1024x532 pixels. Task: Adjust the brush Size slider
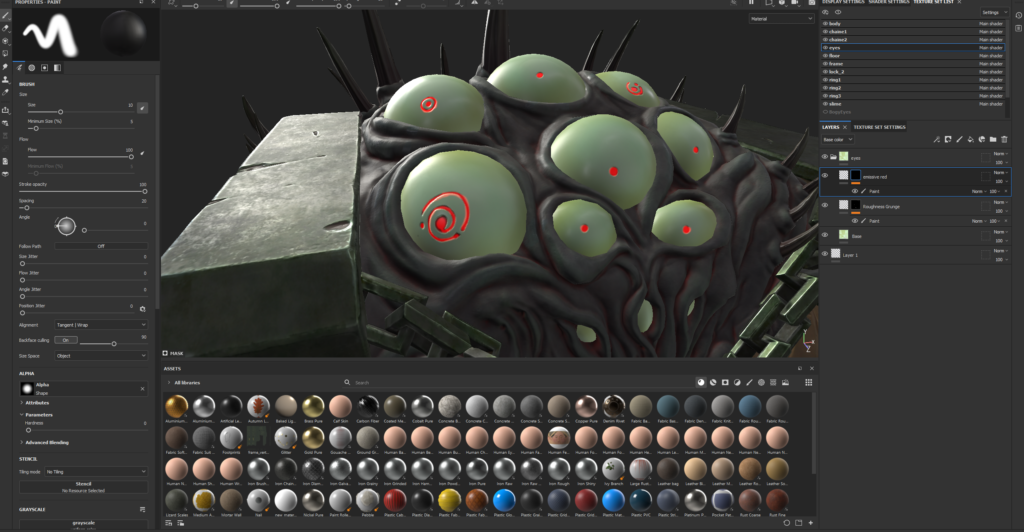point(60,112)
